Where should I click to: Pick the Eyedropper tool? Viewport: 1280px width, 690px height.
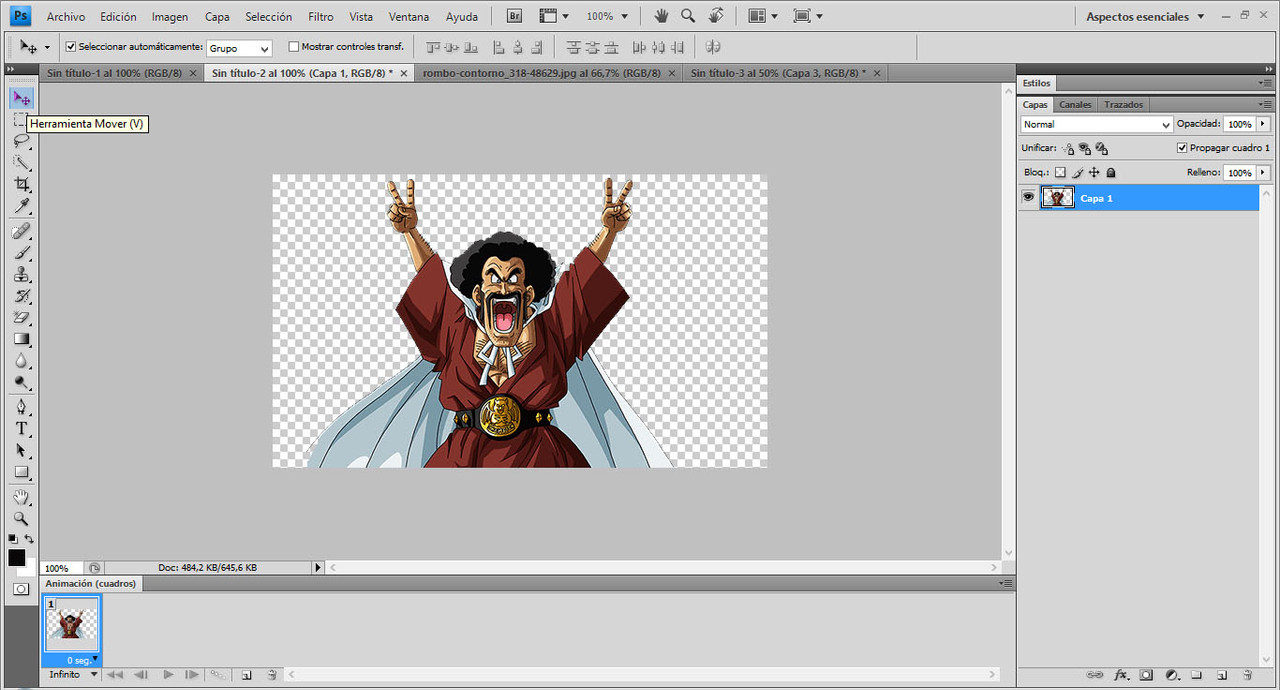(x=21, y=207)
